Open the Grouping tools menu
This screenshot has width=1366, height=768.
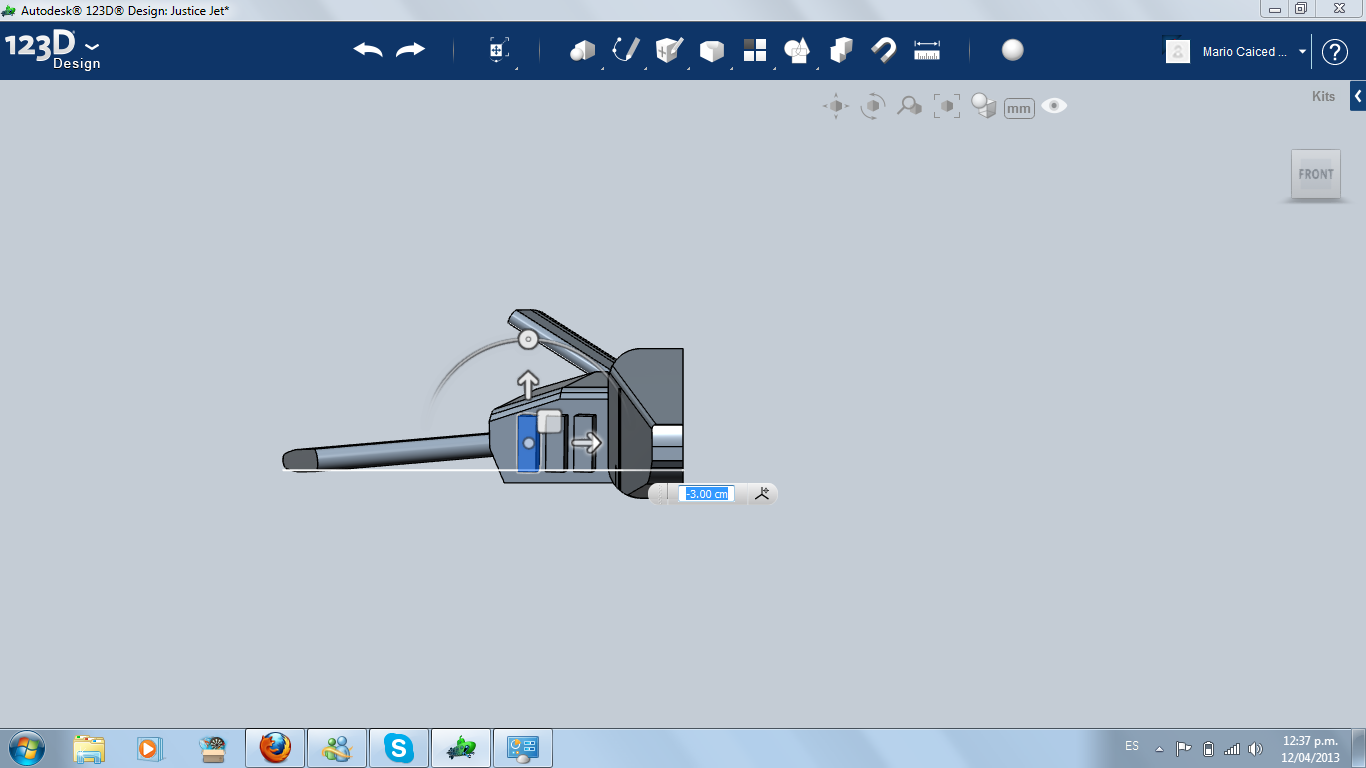[x=797, y=50]
